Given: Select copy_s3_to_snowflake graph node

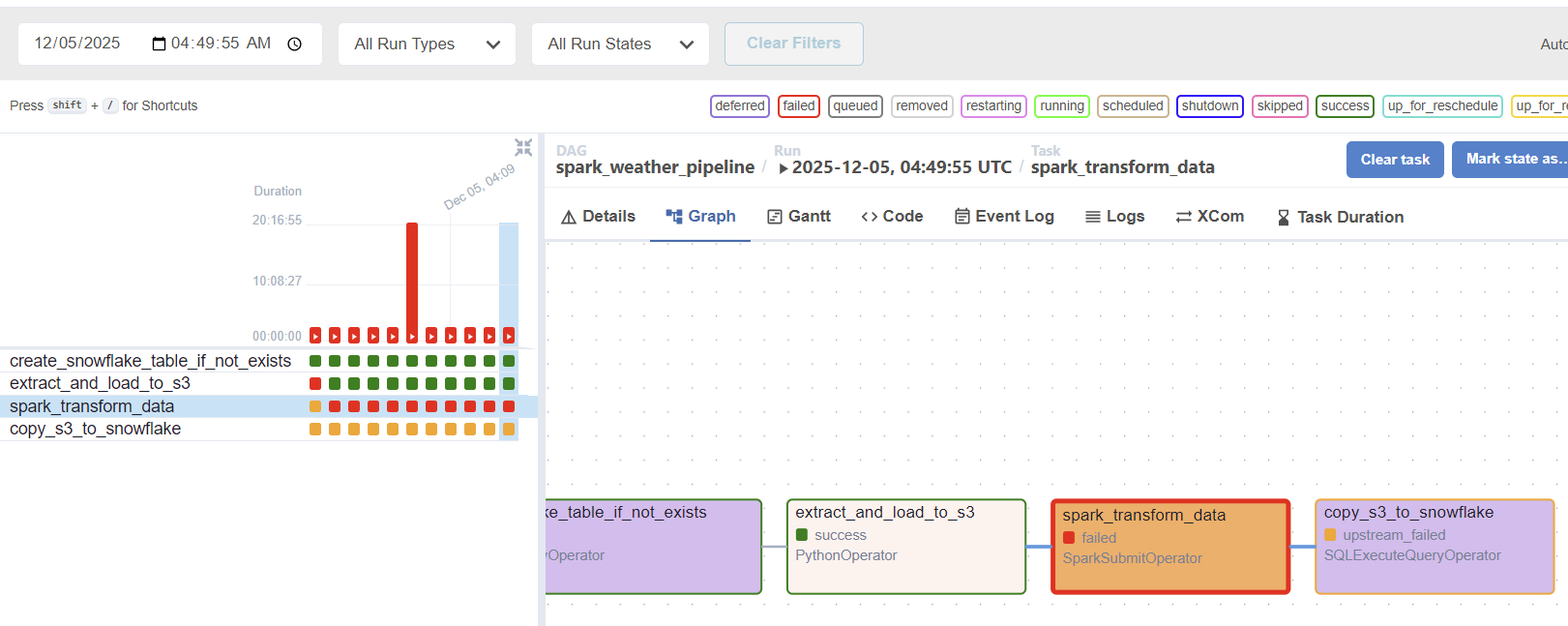Looking at the screenshot, I should point(1435,547).
